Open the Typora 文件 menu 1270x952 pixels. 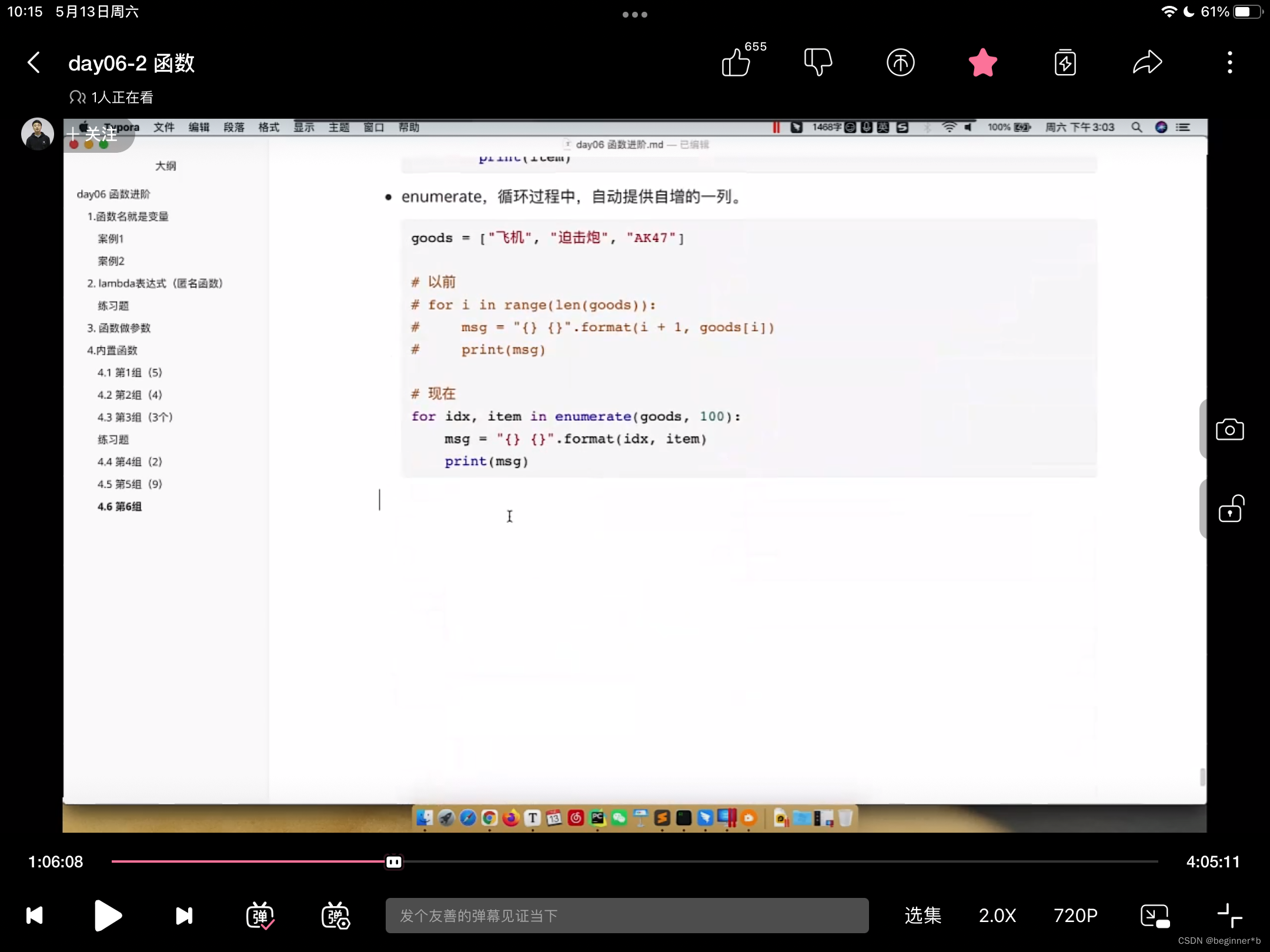click(x=163, y=128)
